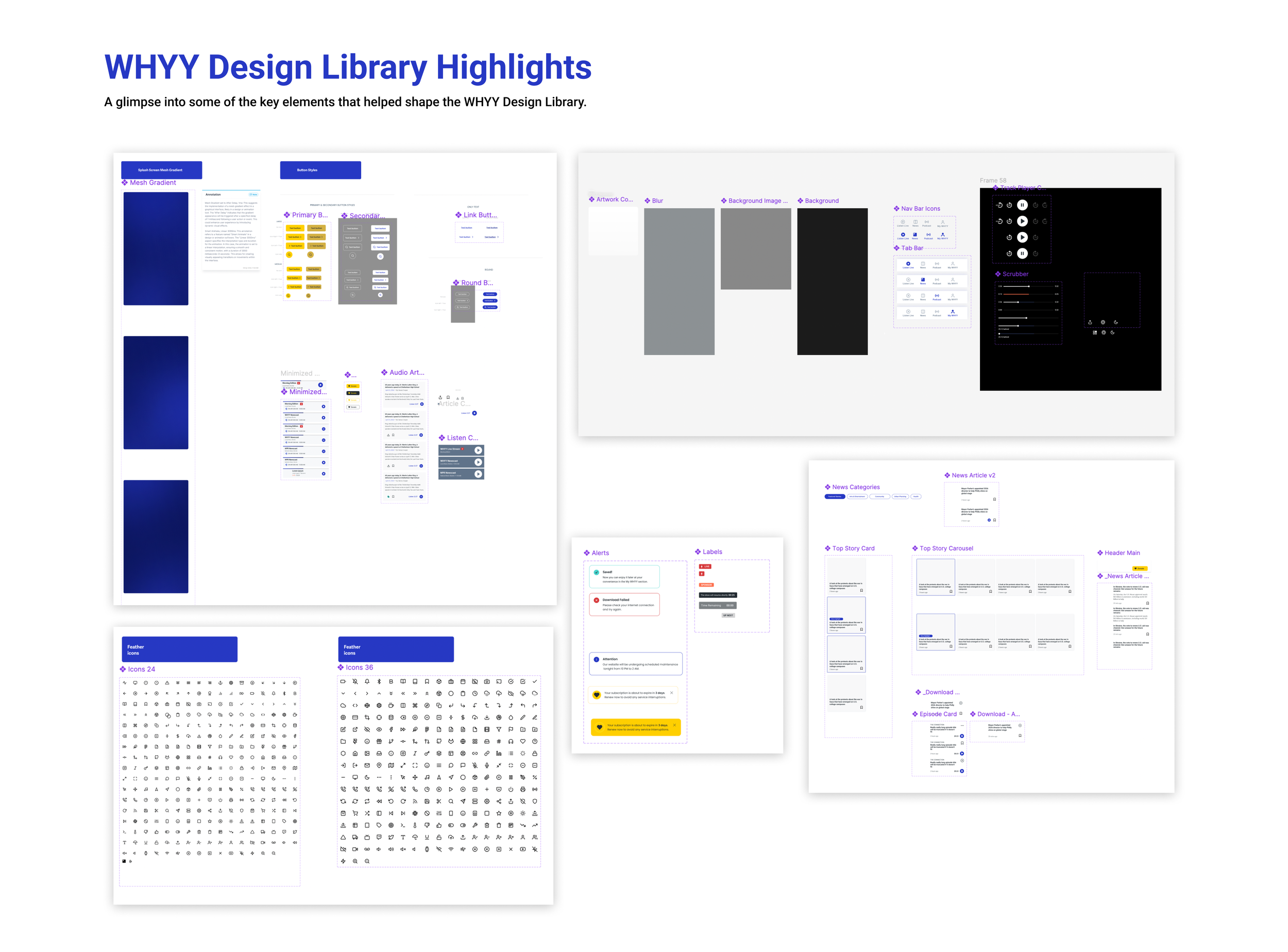The image size is (1288, 952).
Task: Select the Featured Stories category pill
Action: (x=835, y=496)
